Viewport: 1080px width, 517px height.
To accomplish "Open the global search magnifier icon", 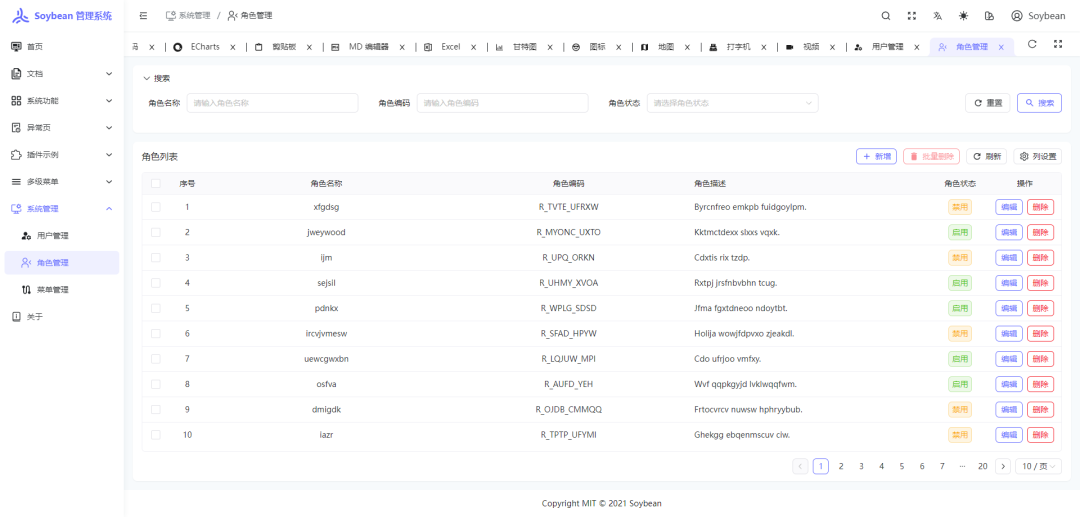I will click(x=885, y=16).
